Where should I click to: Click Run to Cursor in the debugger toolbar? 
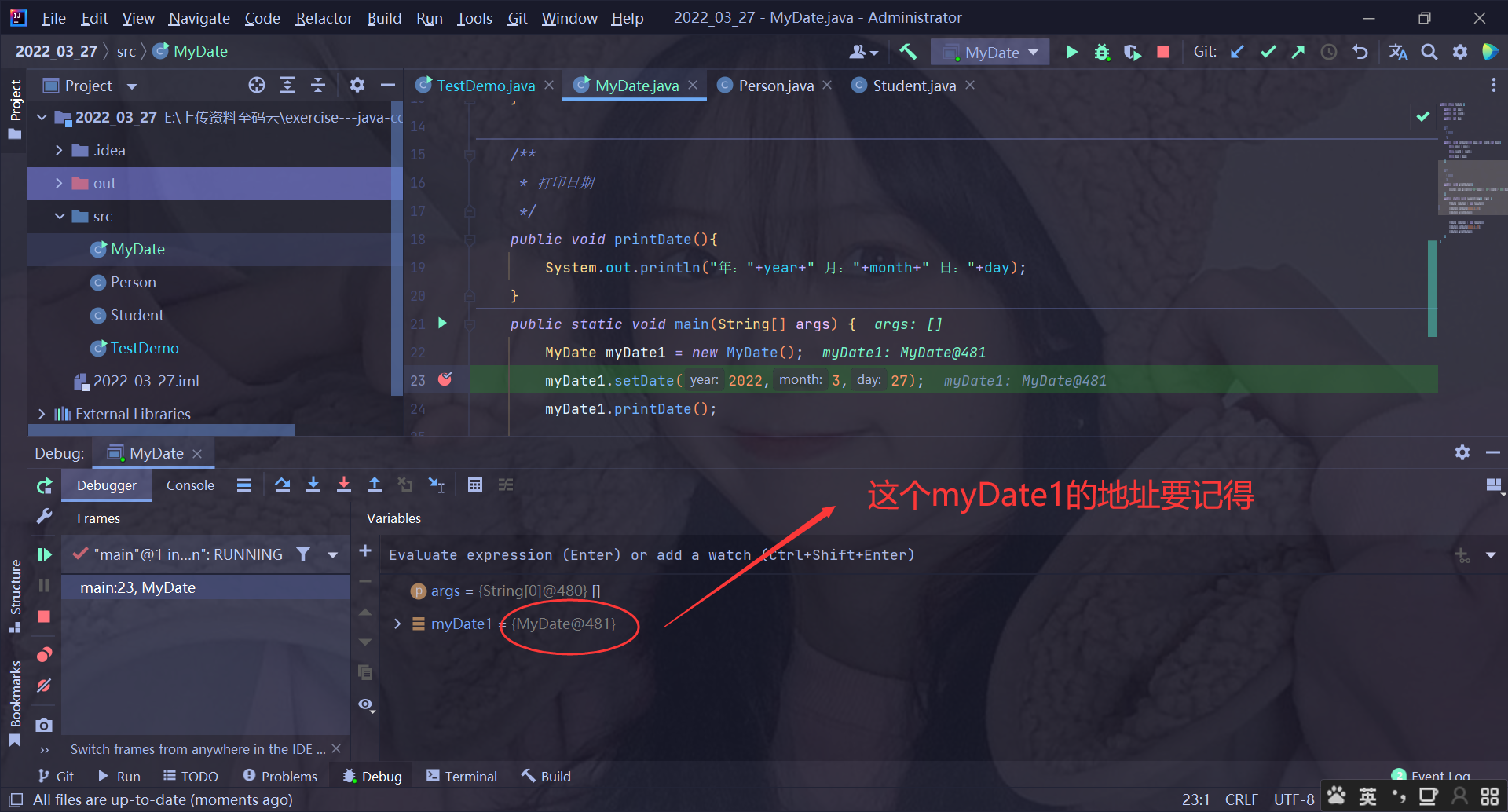click(x=437, y=485)
